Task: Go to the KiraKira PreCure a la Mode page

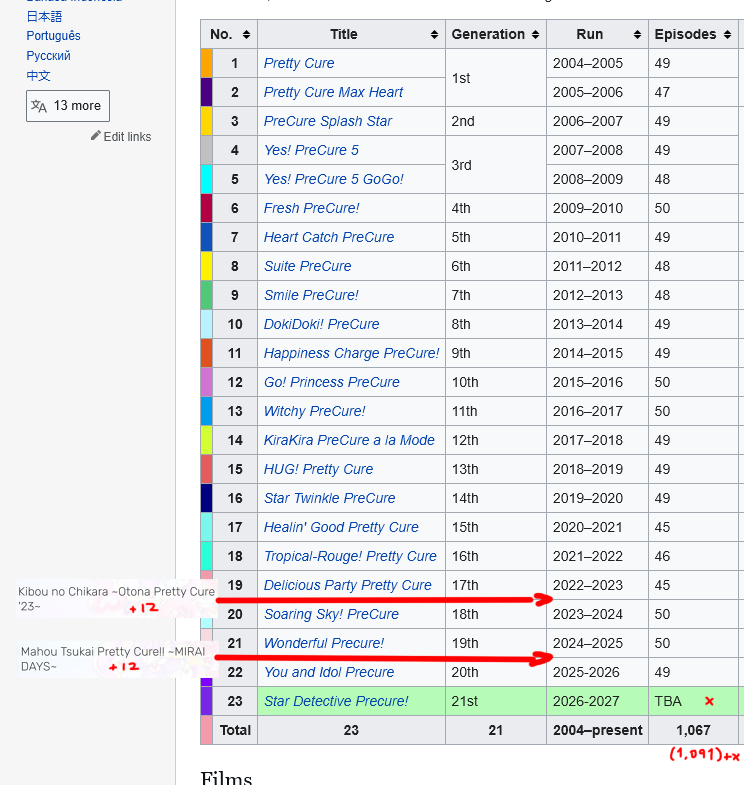Action: [349, 440]
